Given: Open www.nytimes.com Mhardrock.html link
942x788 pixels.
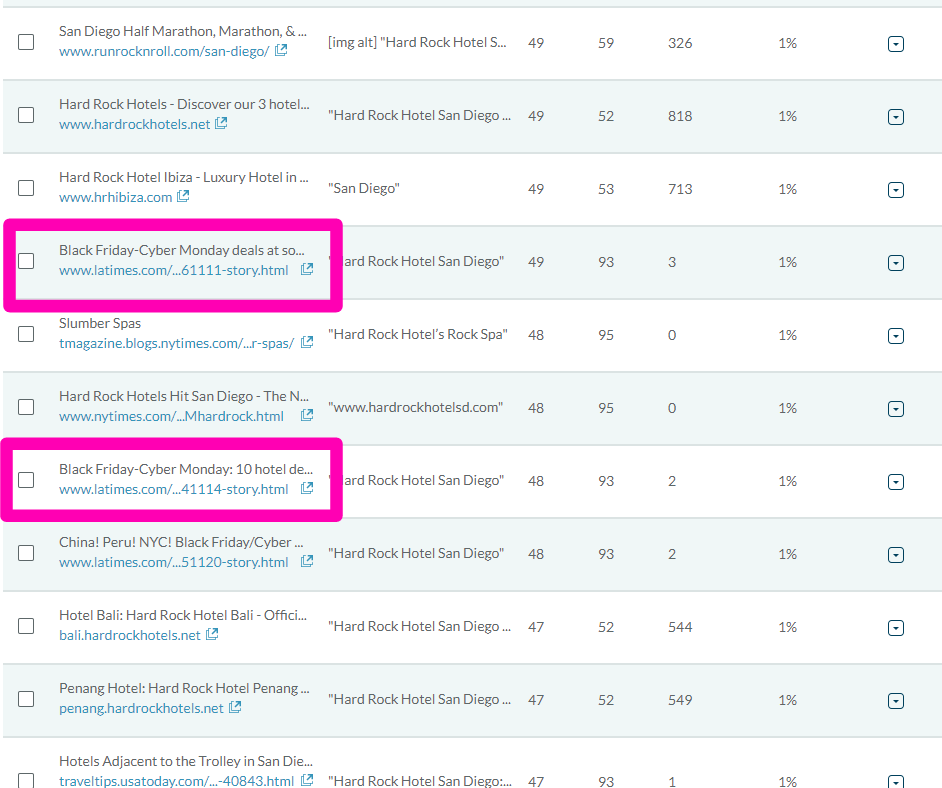Looking at the screenshot, I should tap(171, 416).
